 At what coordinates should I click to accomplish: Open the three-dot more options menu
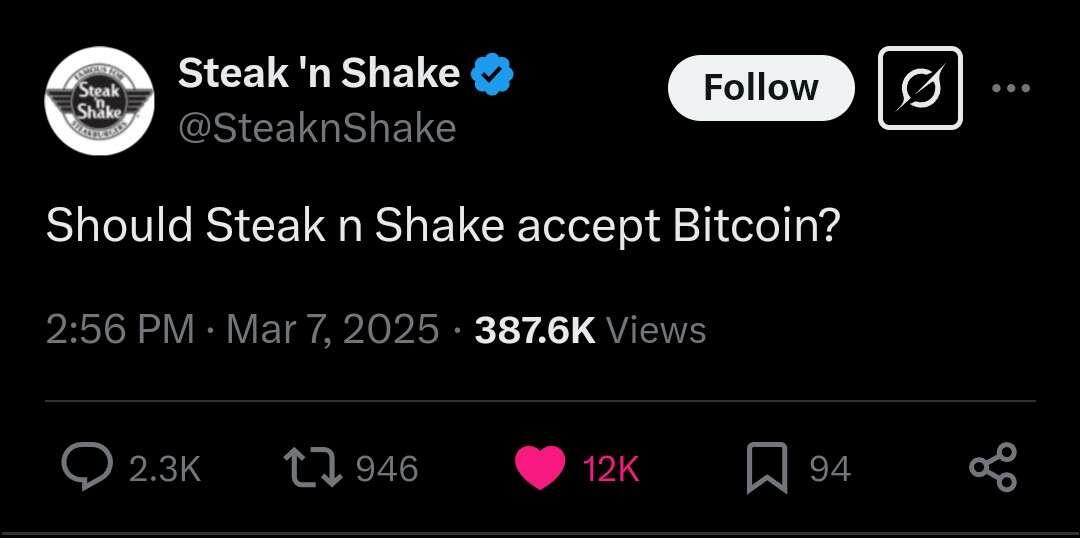[x=1010, y=88]
